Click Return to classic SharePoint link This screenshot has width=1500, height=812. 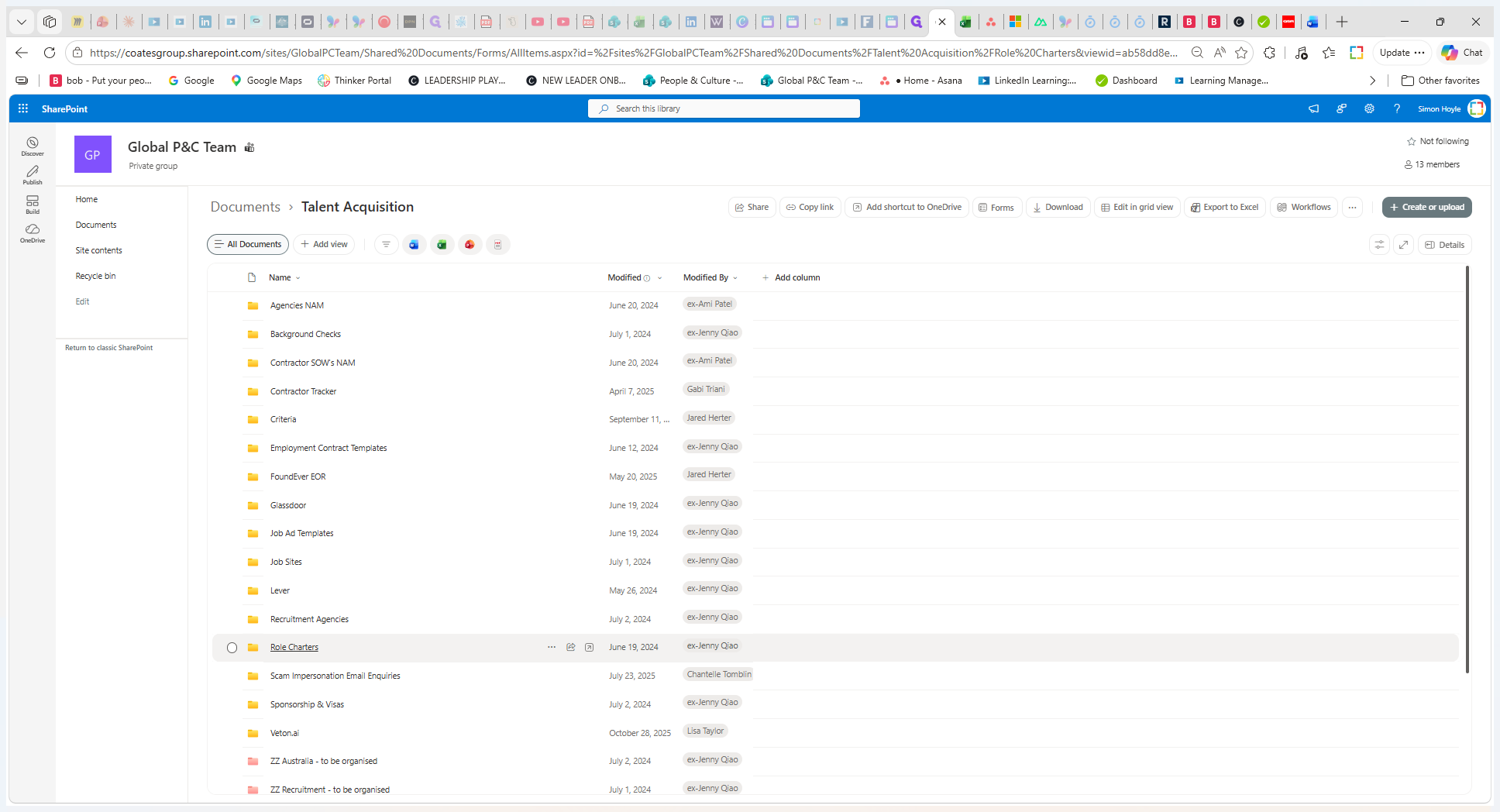(x=108, y=348)
